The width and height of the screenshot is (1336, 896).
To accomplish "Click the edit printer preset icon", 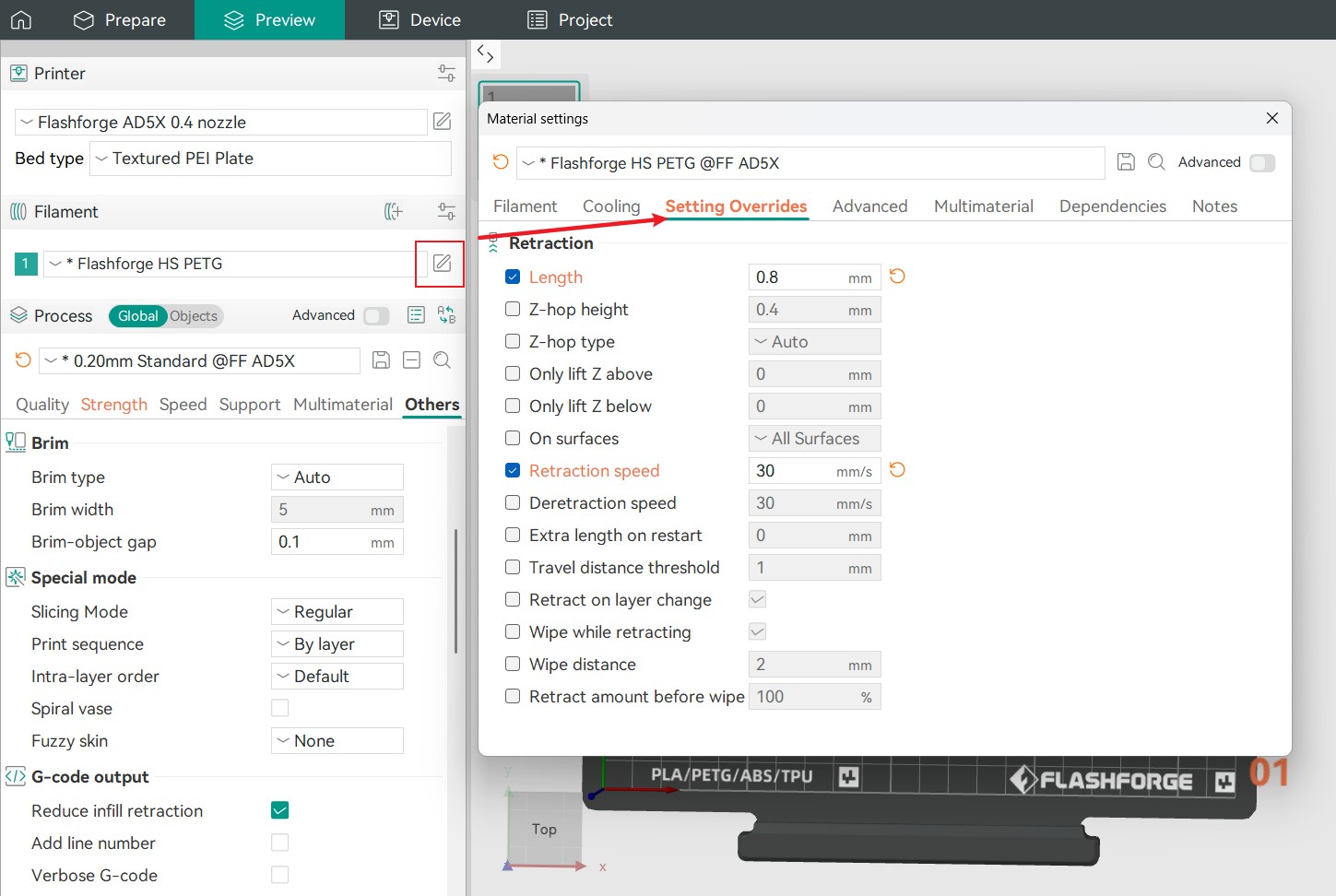I will tap(442, 122).
